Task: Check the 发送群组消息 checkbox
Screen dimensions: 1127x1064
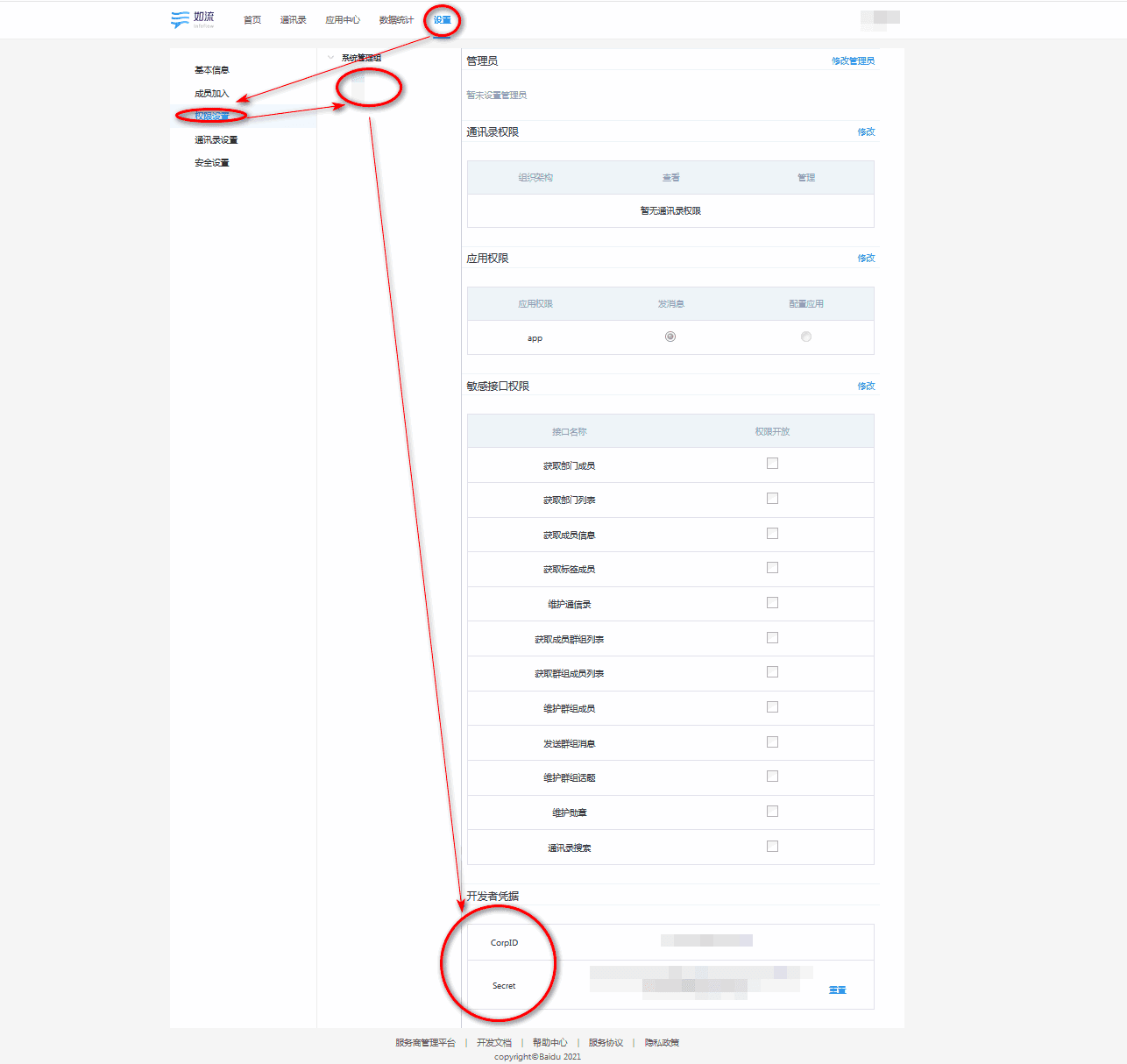Action: pyautogui.click(x=772, y=742)
